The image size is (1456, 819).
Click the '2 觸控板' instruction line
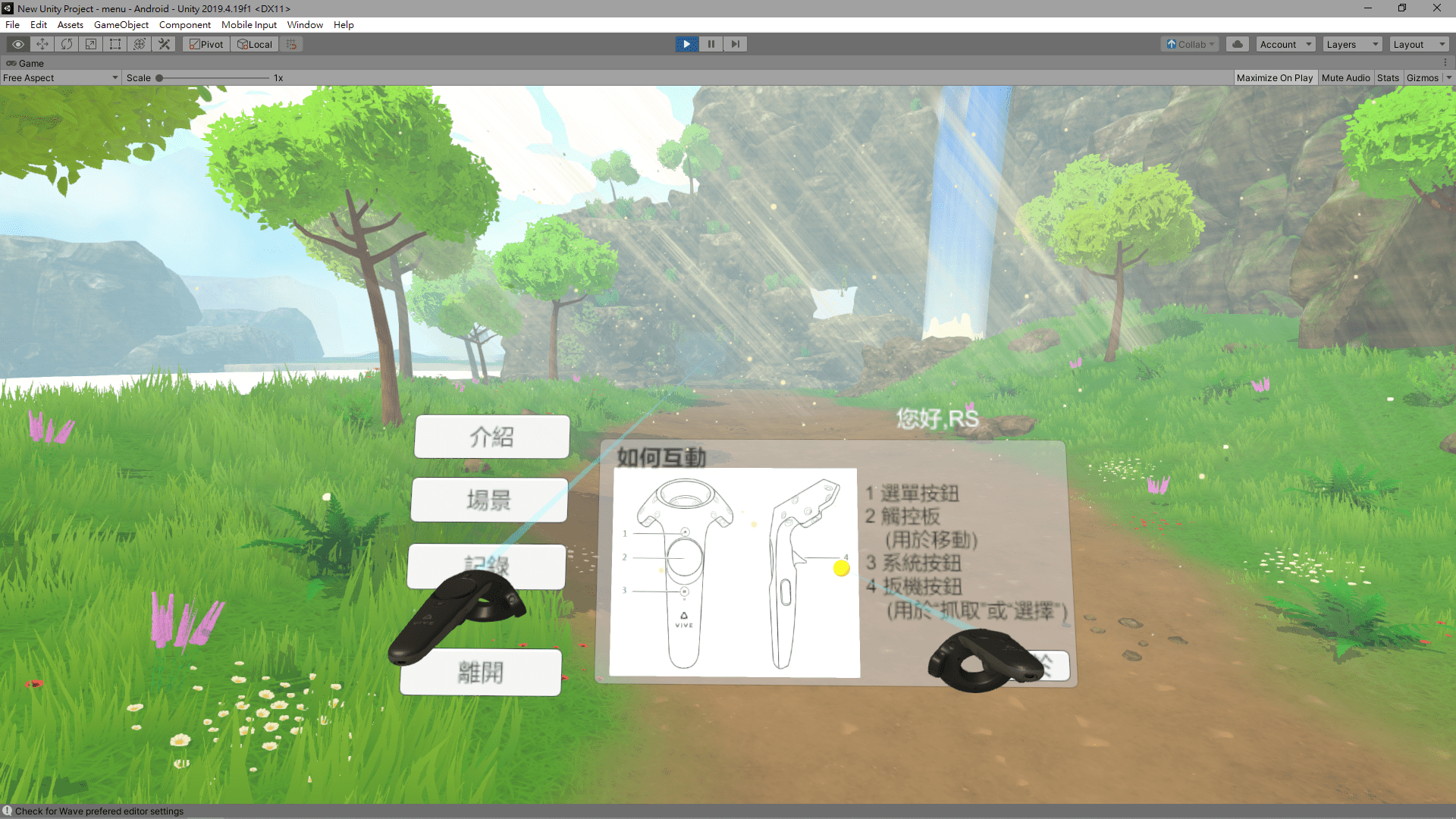(902, 516)
